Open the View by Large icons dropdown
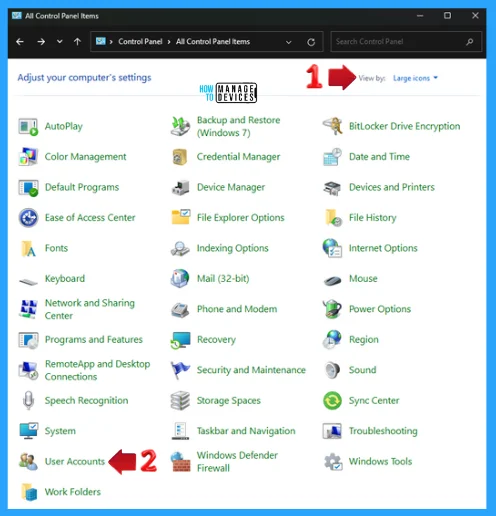The width and height of the screenshot is (496, 516). tap(415, 78)
